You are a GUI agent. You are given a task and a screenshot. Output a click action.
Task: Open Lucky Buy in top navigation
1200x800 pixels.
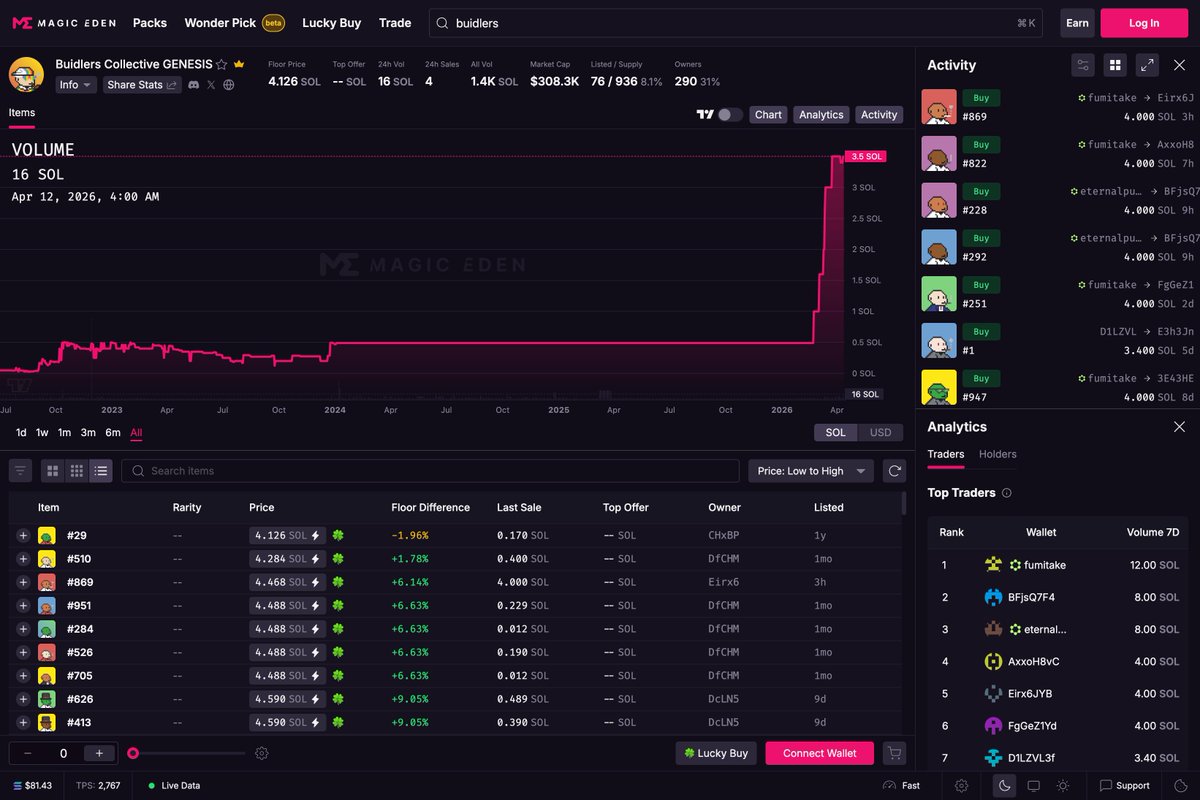(x=331, y=23)
